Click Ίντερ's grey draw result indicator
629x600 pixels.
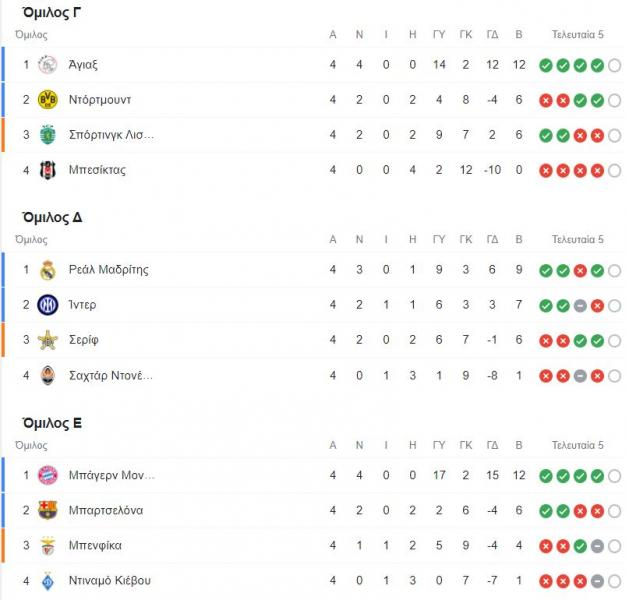[580, 306]
